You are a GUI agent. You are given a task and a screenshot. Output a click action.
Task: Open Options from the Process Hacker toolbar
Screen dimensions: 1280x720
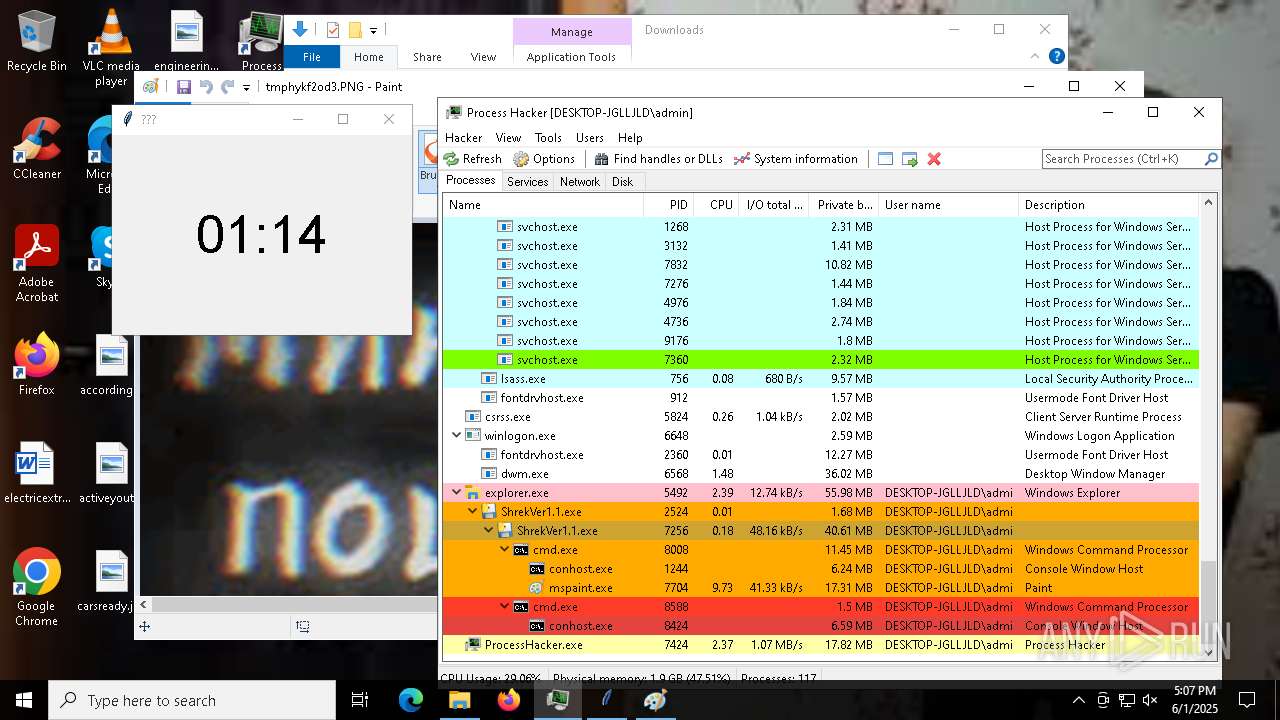pos(544,159)
